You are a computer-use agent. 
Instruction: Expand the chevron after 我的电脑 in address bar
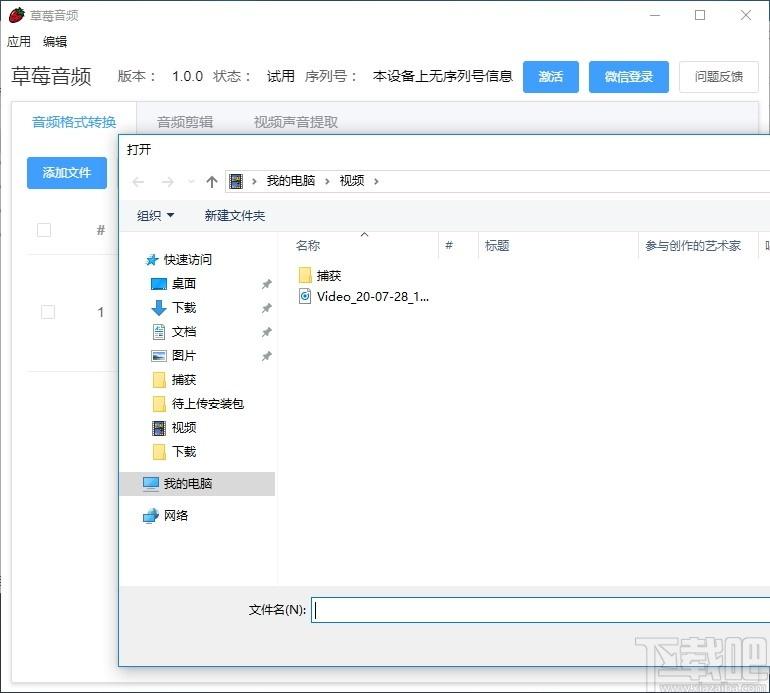coord(327,182)
